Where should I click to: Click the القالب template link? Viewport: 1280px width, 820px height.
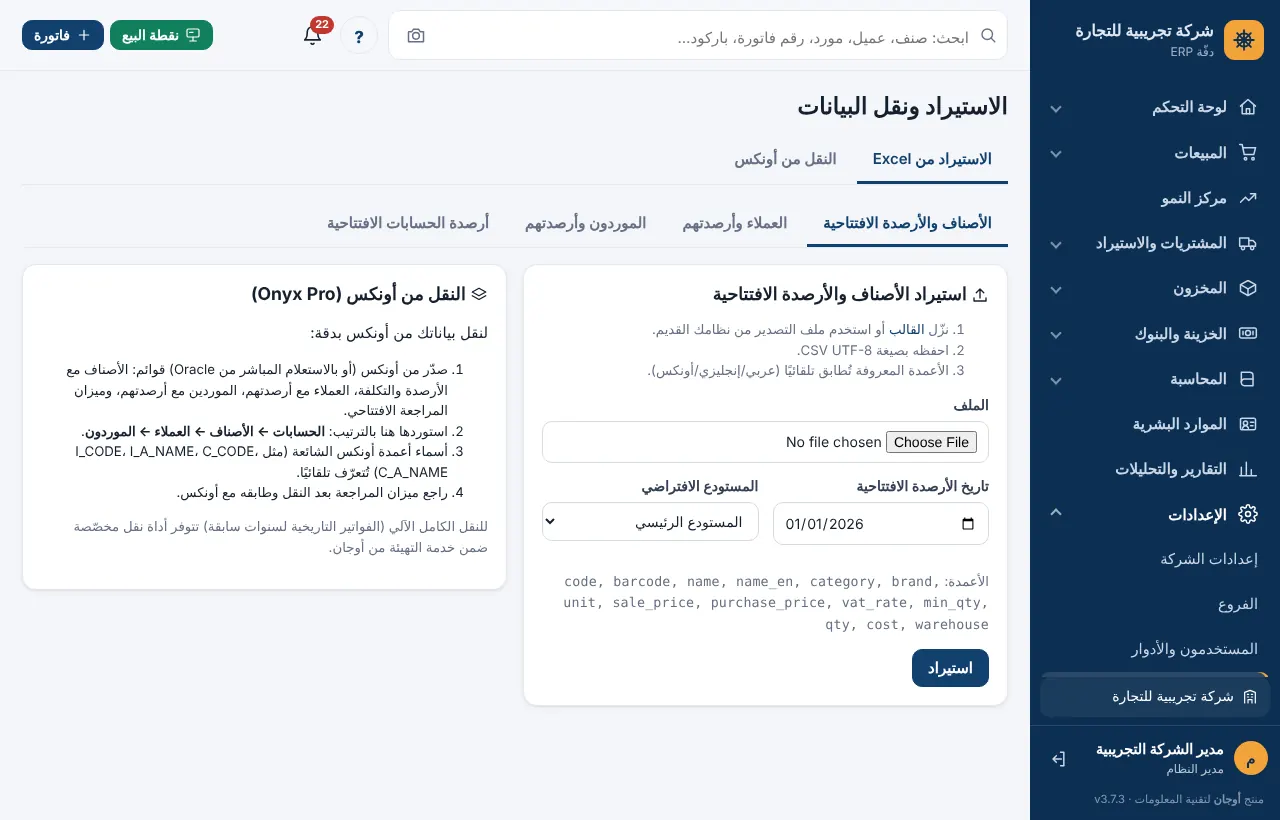tap(907, 330)
